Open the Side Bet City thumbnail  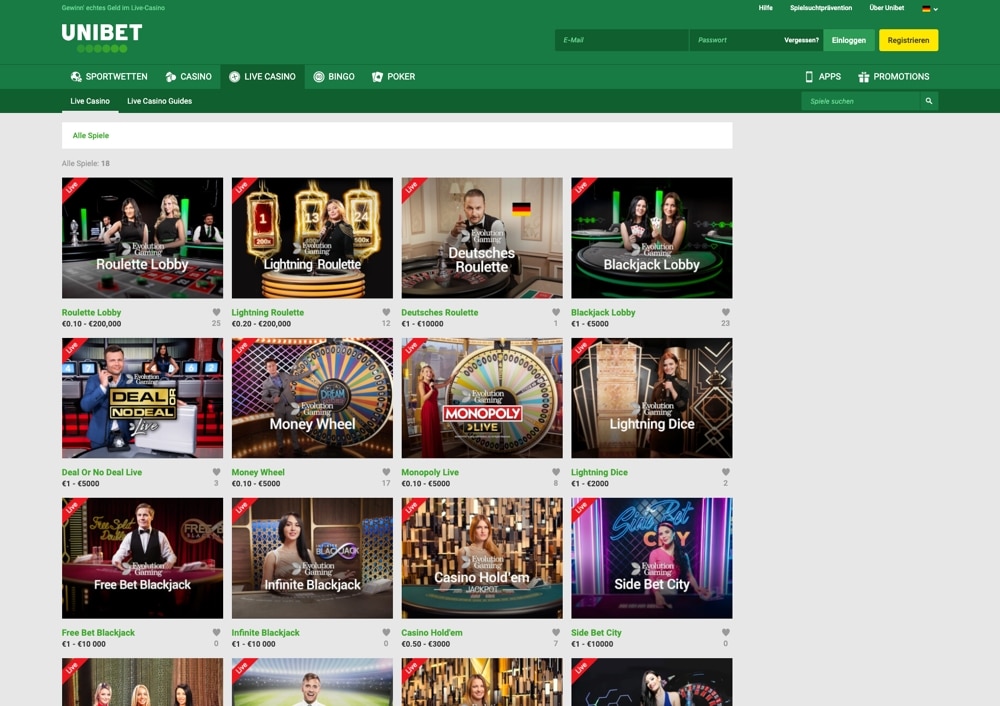[x=651, y=558]
